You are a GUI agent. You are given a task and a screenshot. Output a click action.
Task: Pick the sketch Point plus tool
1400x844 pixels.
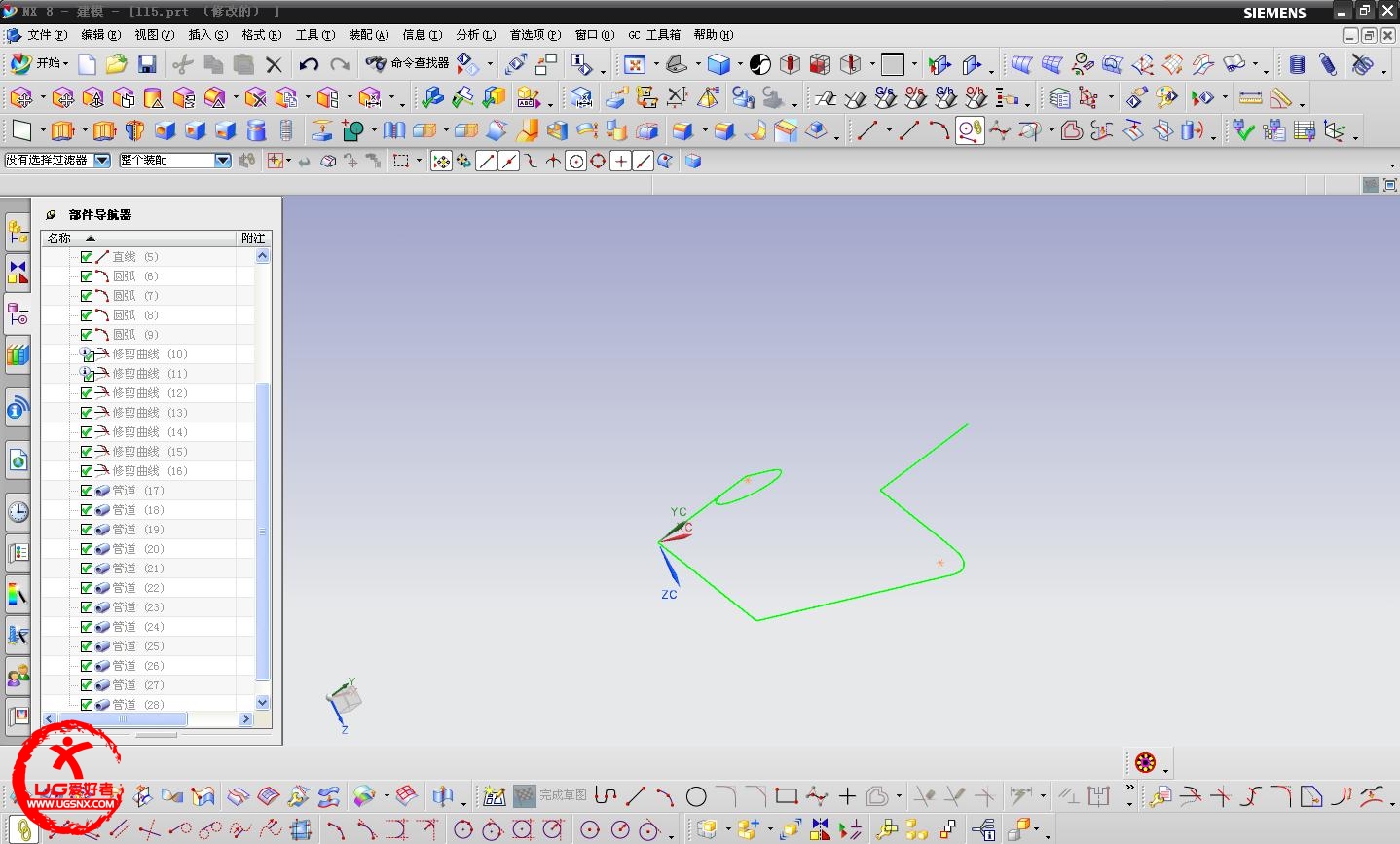(x=847, y=796)
